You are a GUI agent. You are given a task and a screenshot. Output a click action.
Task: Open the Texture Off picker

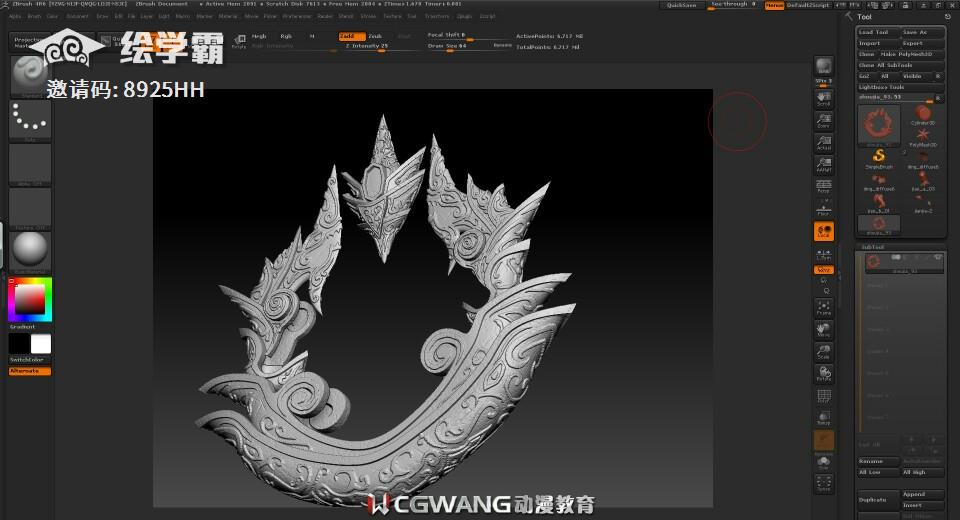point(29,208)
